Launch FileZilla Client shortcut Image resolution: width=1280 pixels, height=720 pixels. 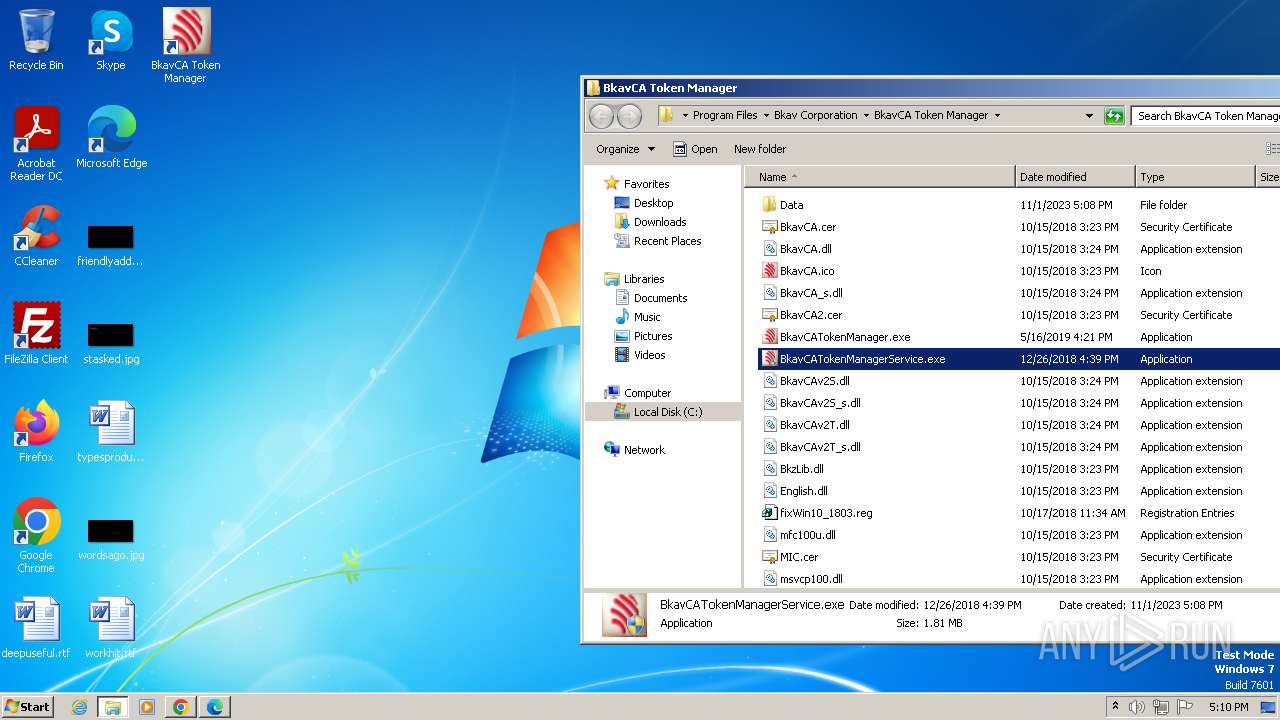[x=36, y=333]
